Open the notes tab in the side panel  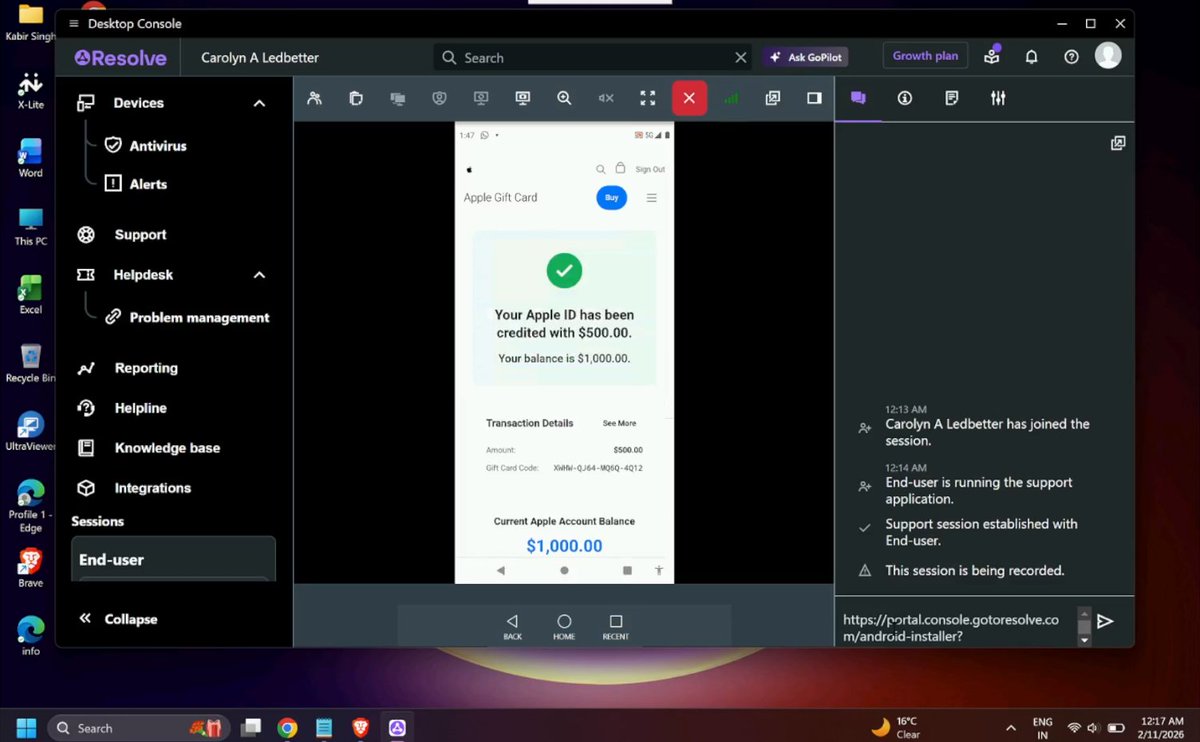click(952, 98)
